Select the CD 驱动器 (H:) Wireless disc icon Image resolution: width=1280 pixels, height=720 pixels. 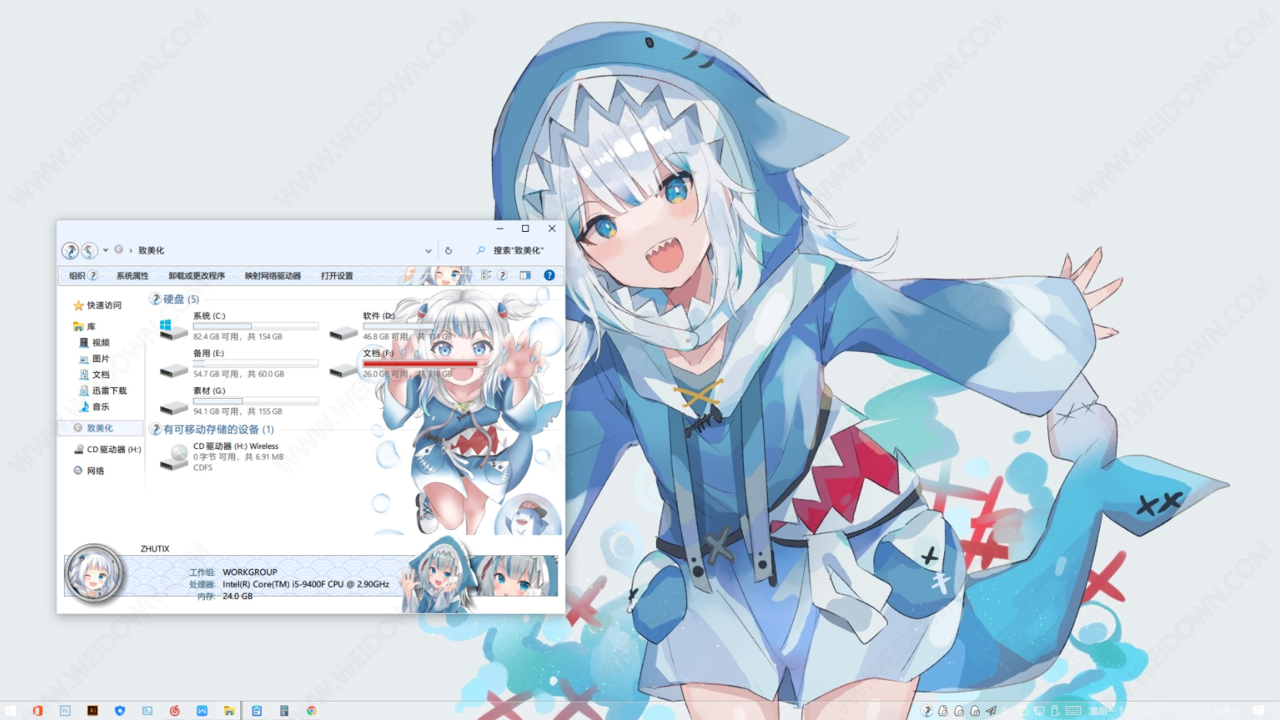tap(174, 457)
